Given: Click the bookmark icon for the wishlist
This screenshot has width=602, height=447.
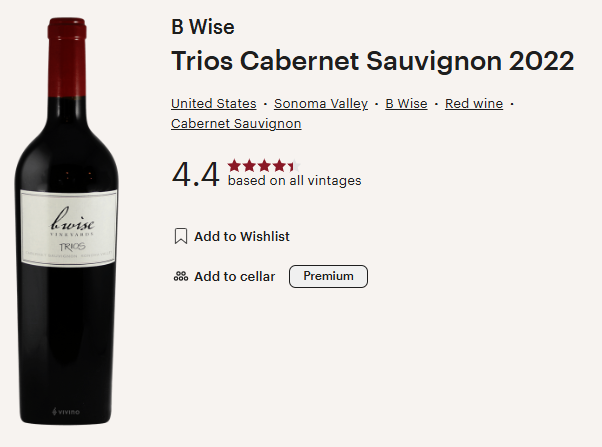Looking at the screenshot, I should (x=180, y=237).
